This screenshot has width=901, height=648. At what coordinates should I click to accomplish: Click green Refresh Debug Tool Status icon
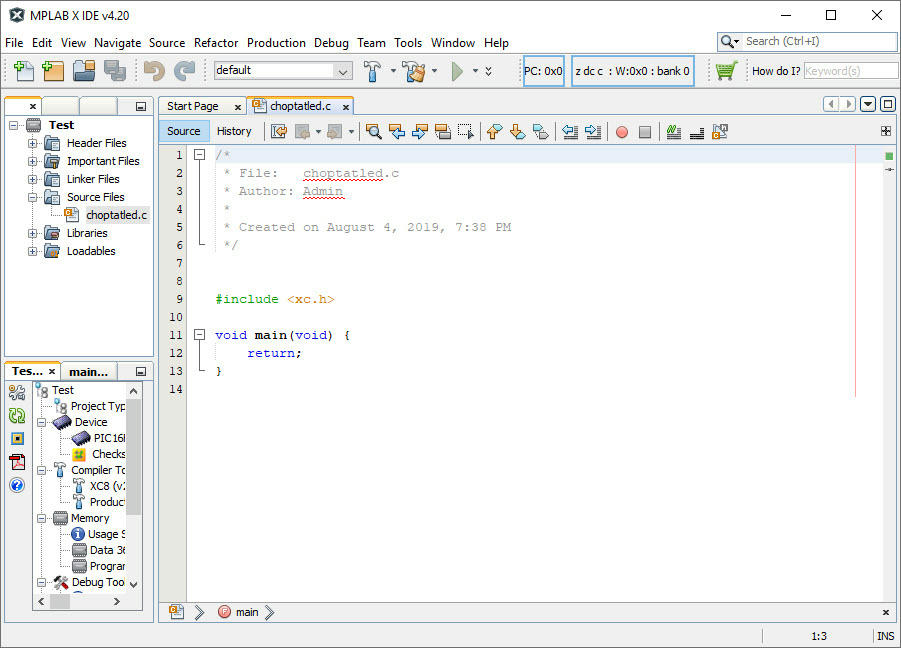pos(17,415)
